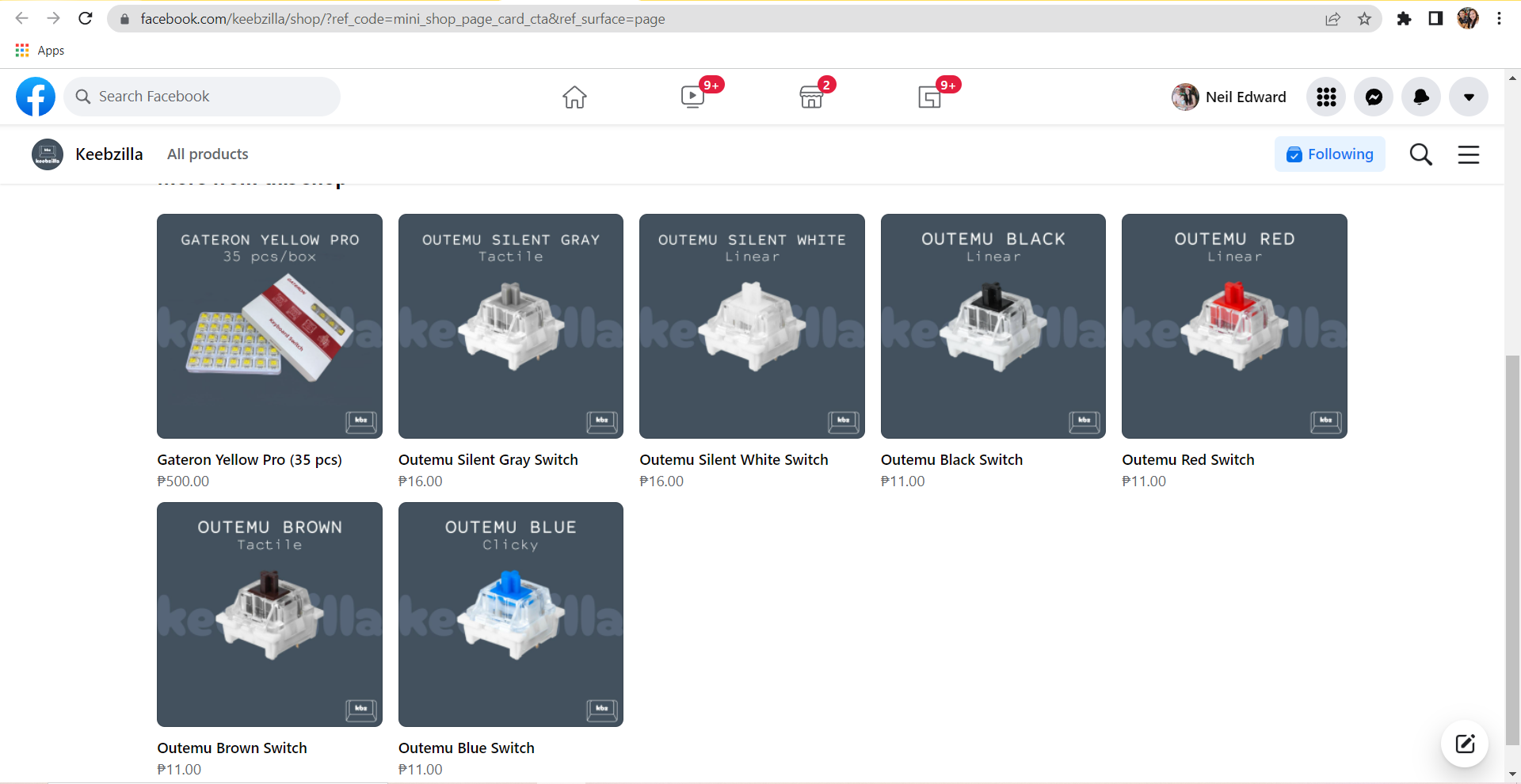Focus the Search Facebook field
The width and height of the screenshot is (1521, 784).
202,97
